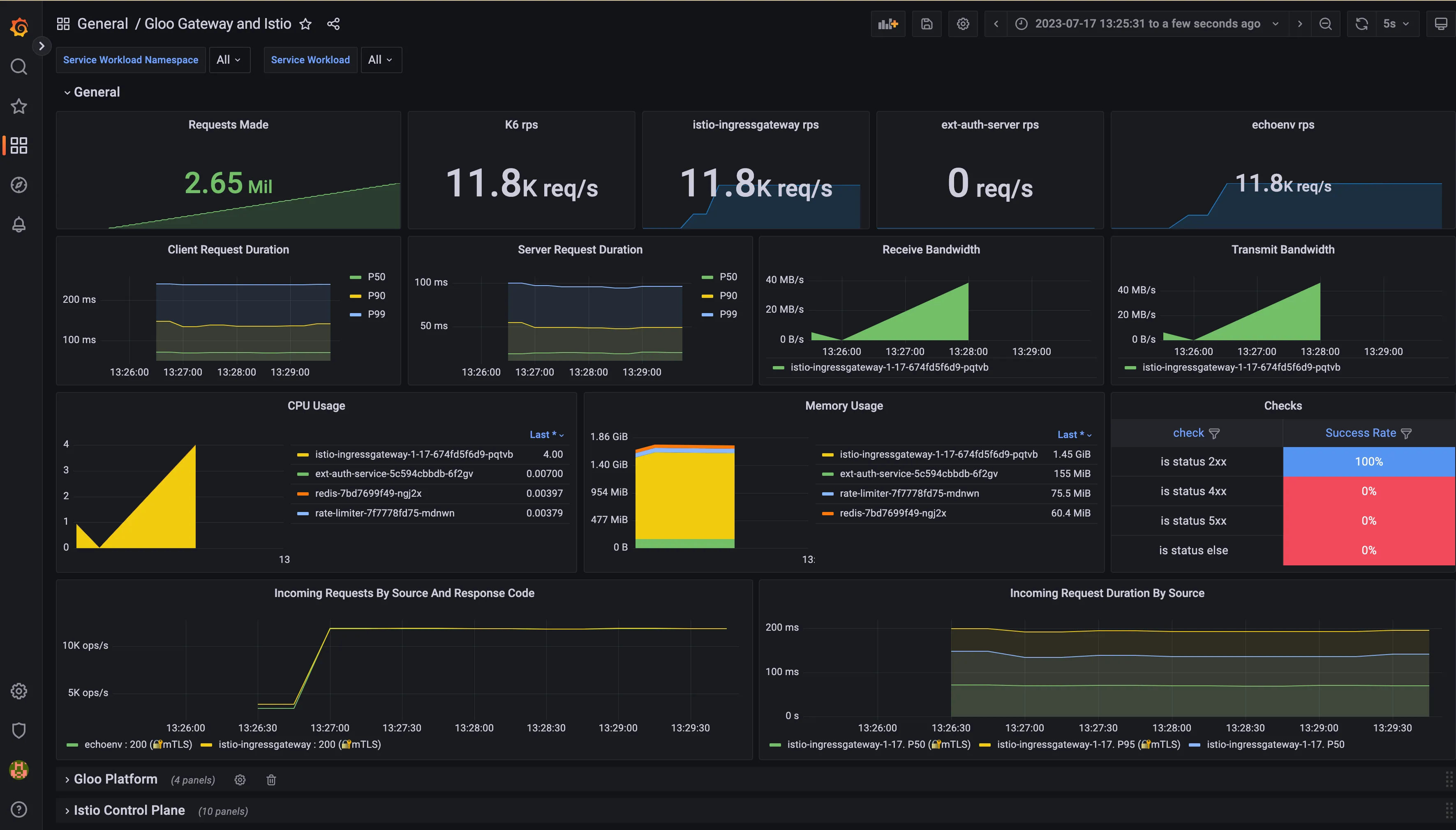Open Configuration gear in sidebar
This screenshot has height=830, width=1456.
click(19, 691)
